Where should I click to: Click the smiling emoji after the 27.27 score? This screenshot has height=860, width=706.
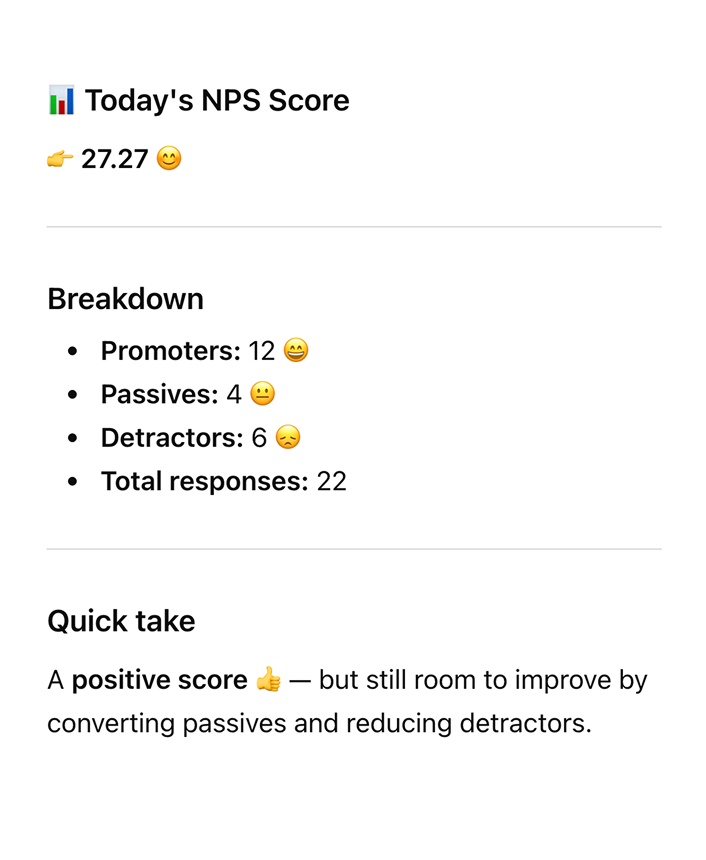point(169,159)
